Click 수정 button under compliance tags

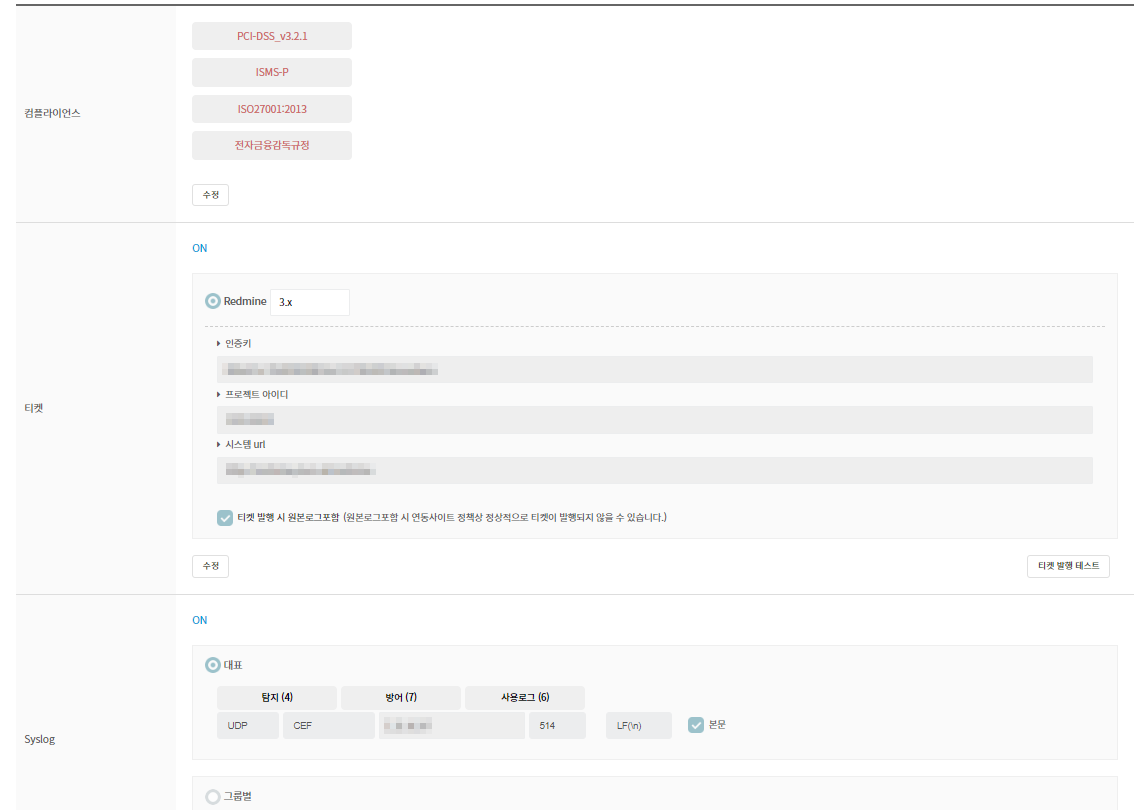[210, 195]
